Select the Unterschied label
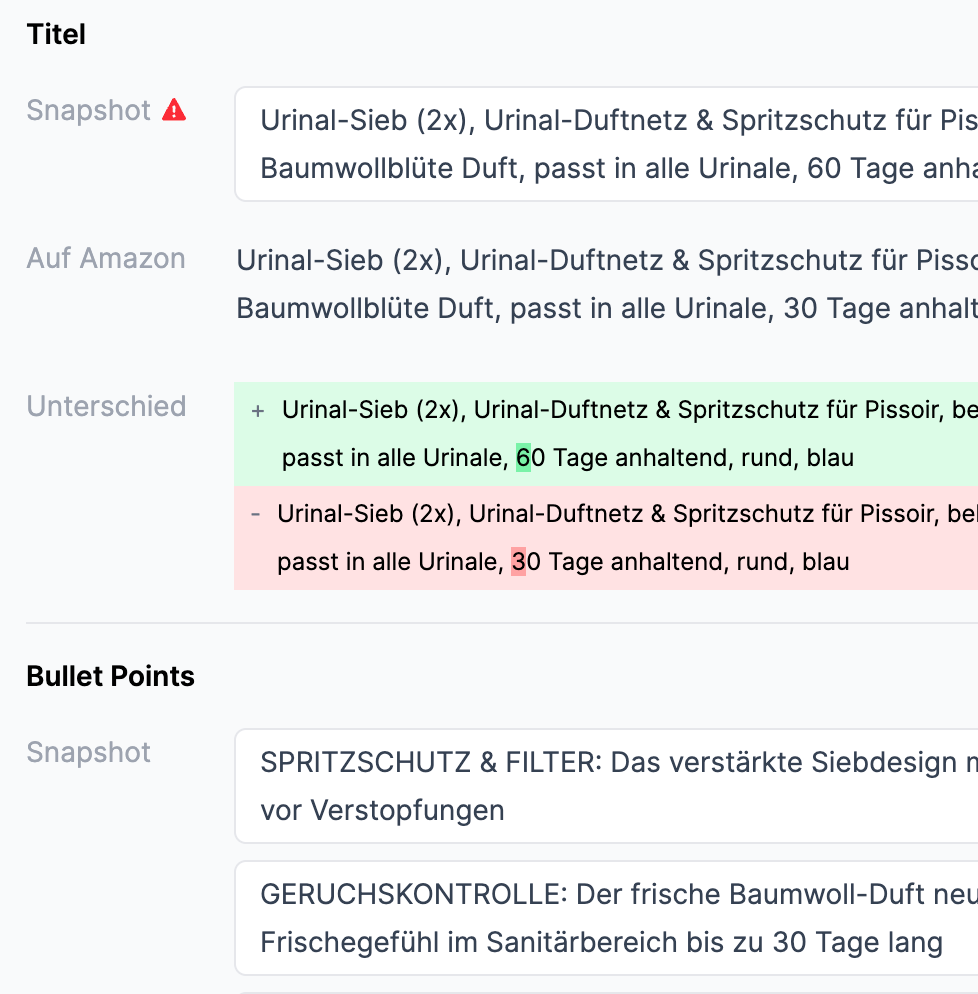The height and width of the screenshot is (994, 978). (106, 406)
